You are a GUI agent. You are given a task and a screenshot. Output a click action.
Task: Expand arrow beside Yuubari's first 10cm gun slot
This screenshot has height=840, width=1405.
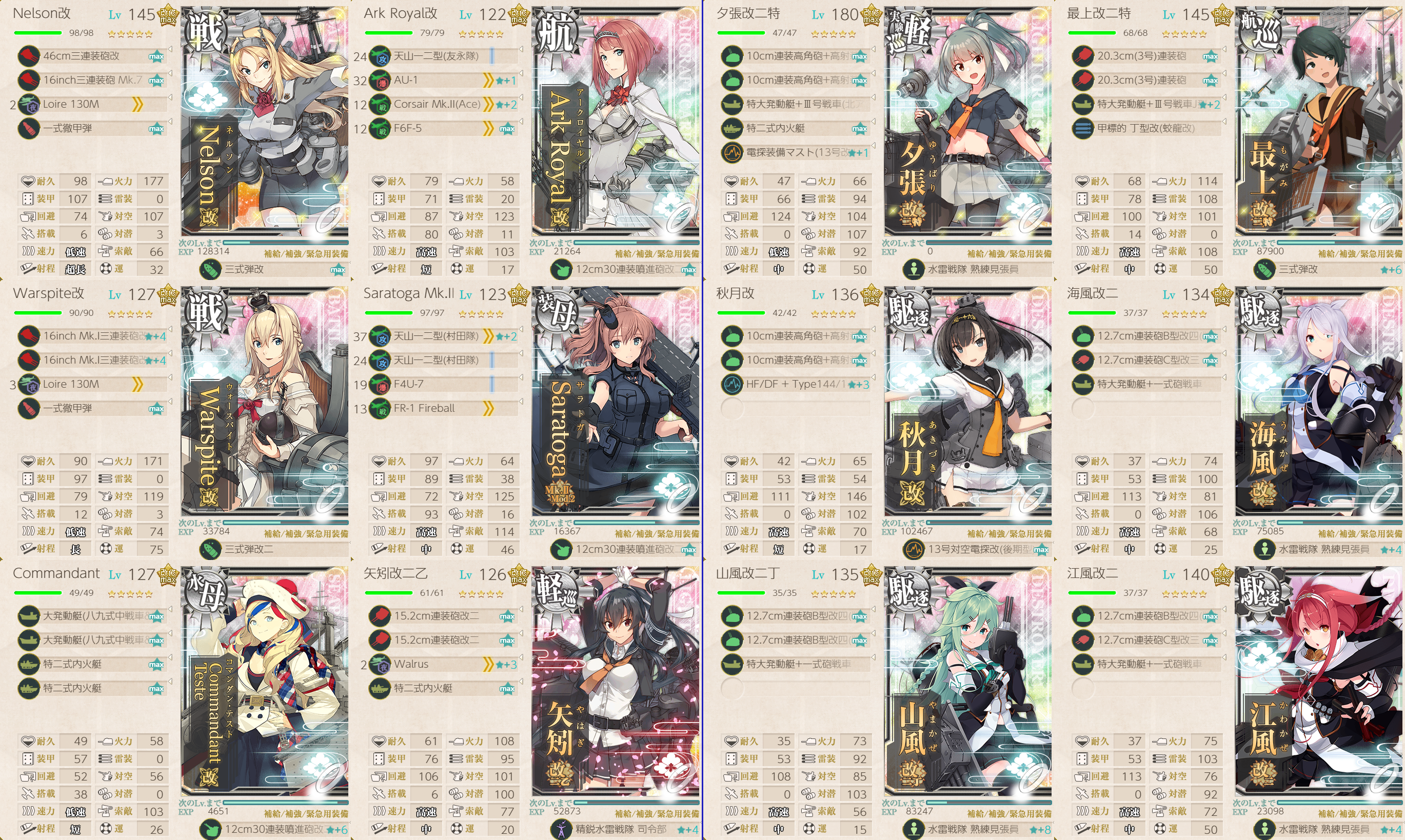click(x=874, y=50)
